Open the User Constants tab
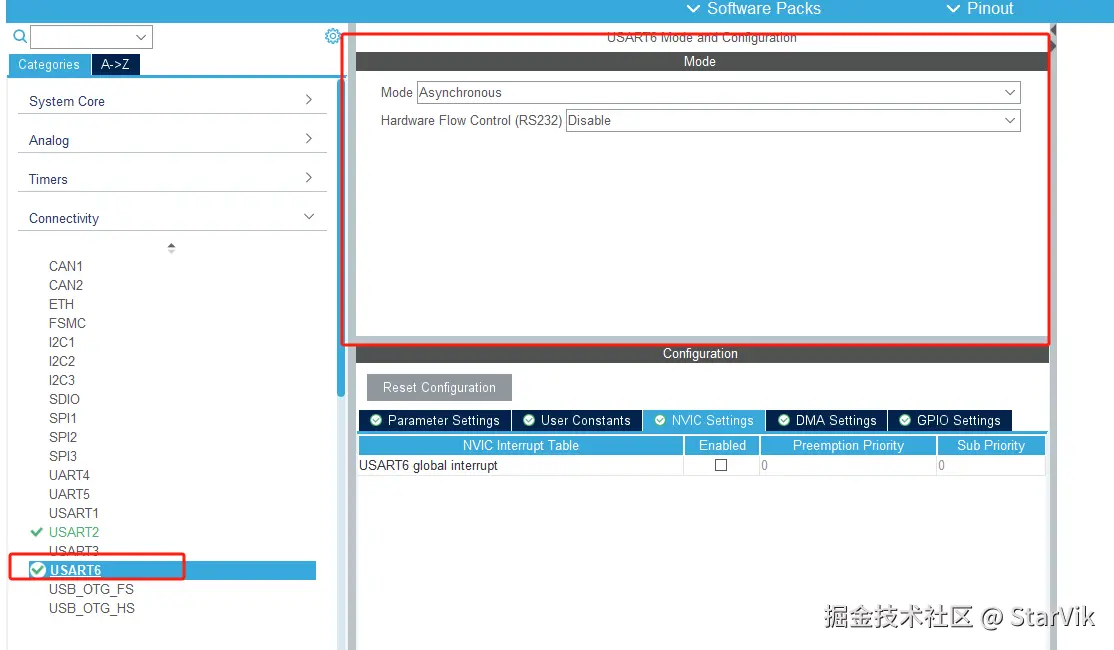Image resolution: width=1114 pixels, height=650 pixels. click(x=577, y=421)
